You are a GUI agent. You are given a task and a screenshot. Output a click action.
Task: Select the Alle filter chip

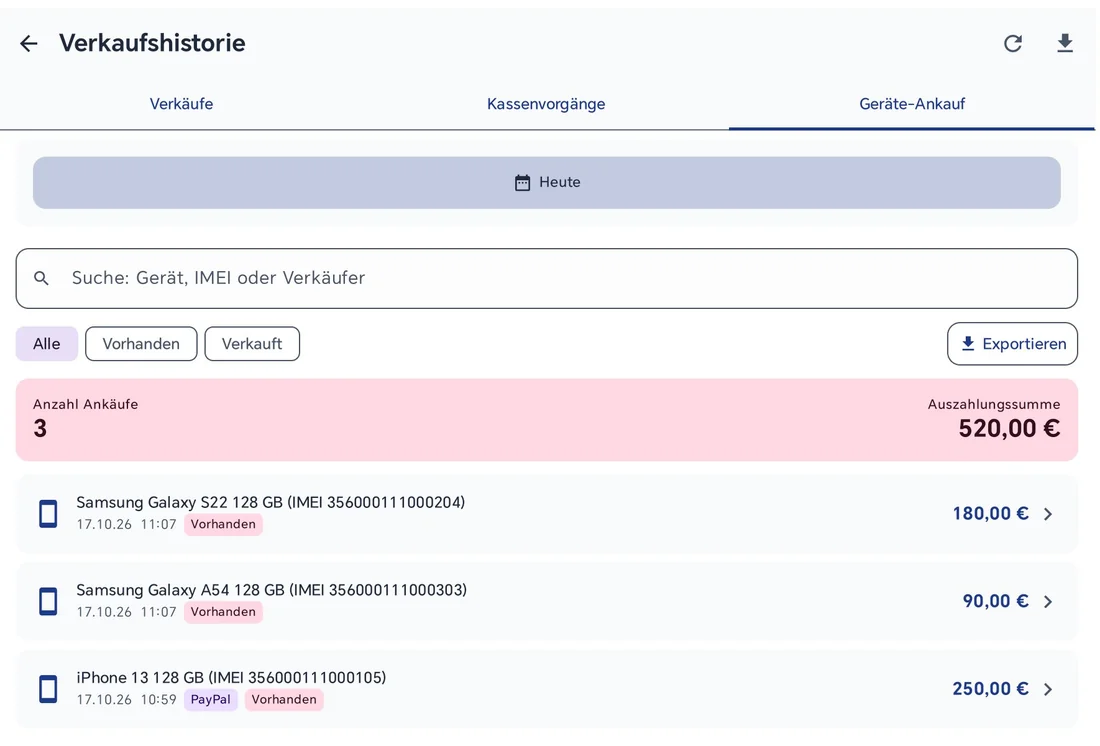46,344
